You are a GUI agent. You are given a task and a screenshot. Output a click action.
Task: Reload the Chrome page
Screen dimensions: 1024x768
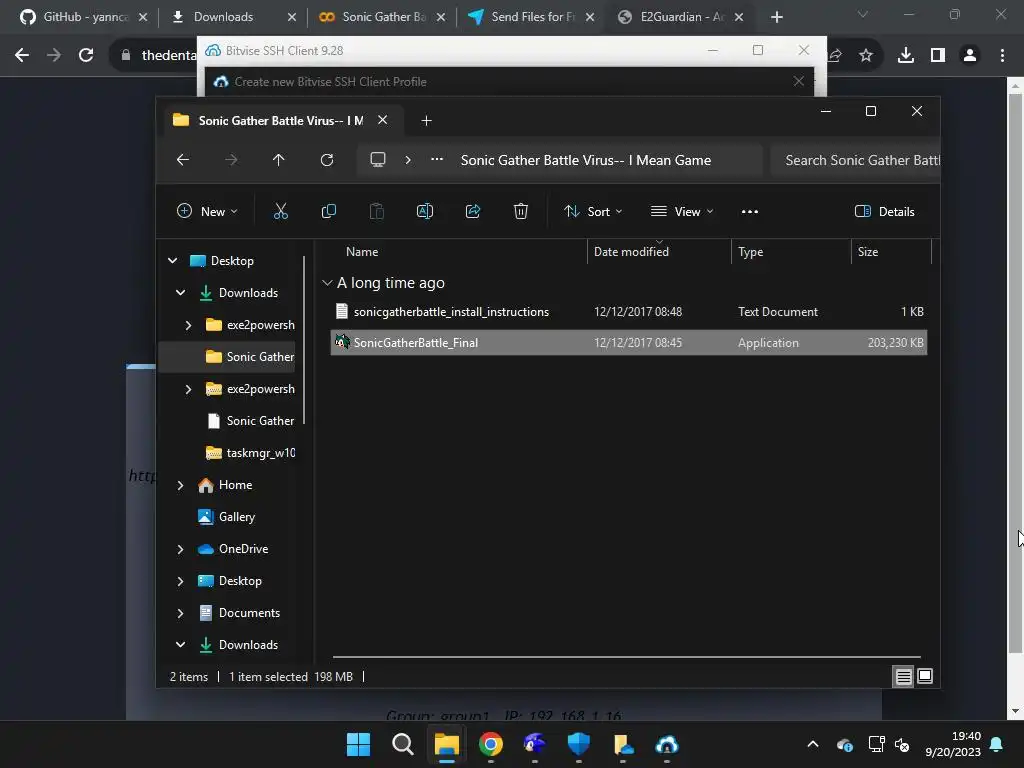point(86,56)
